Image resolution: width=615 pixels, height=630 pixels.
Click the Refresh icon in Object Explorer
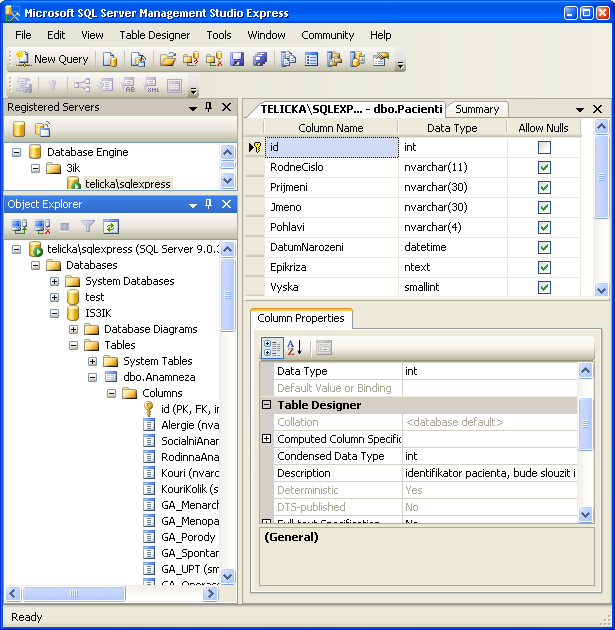pyautogui.click(x=110, y=227)
